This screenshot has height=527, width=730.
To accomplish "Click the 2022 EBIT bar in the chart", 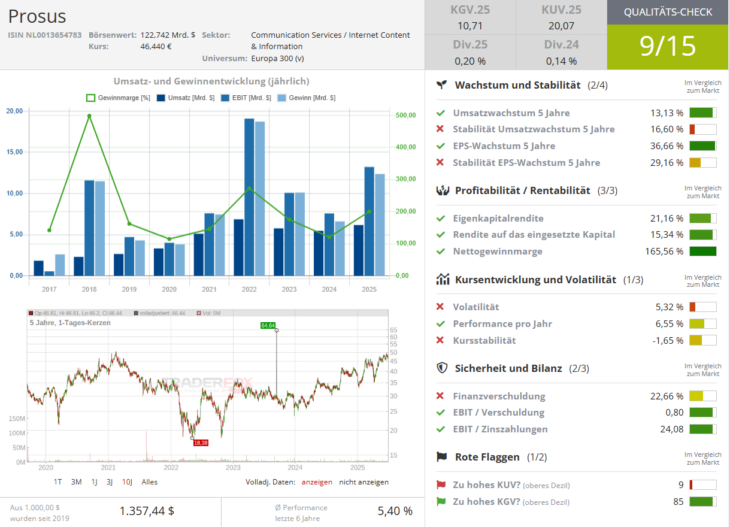I will [249, 197].
